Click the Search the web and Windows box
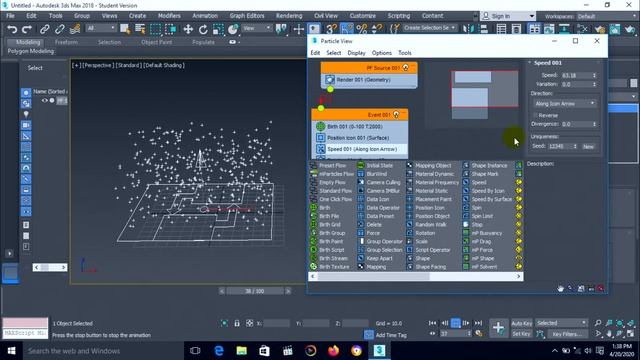The image size is (640, 360). [x=103, y=351]
